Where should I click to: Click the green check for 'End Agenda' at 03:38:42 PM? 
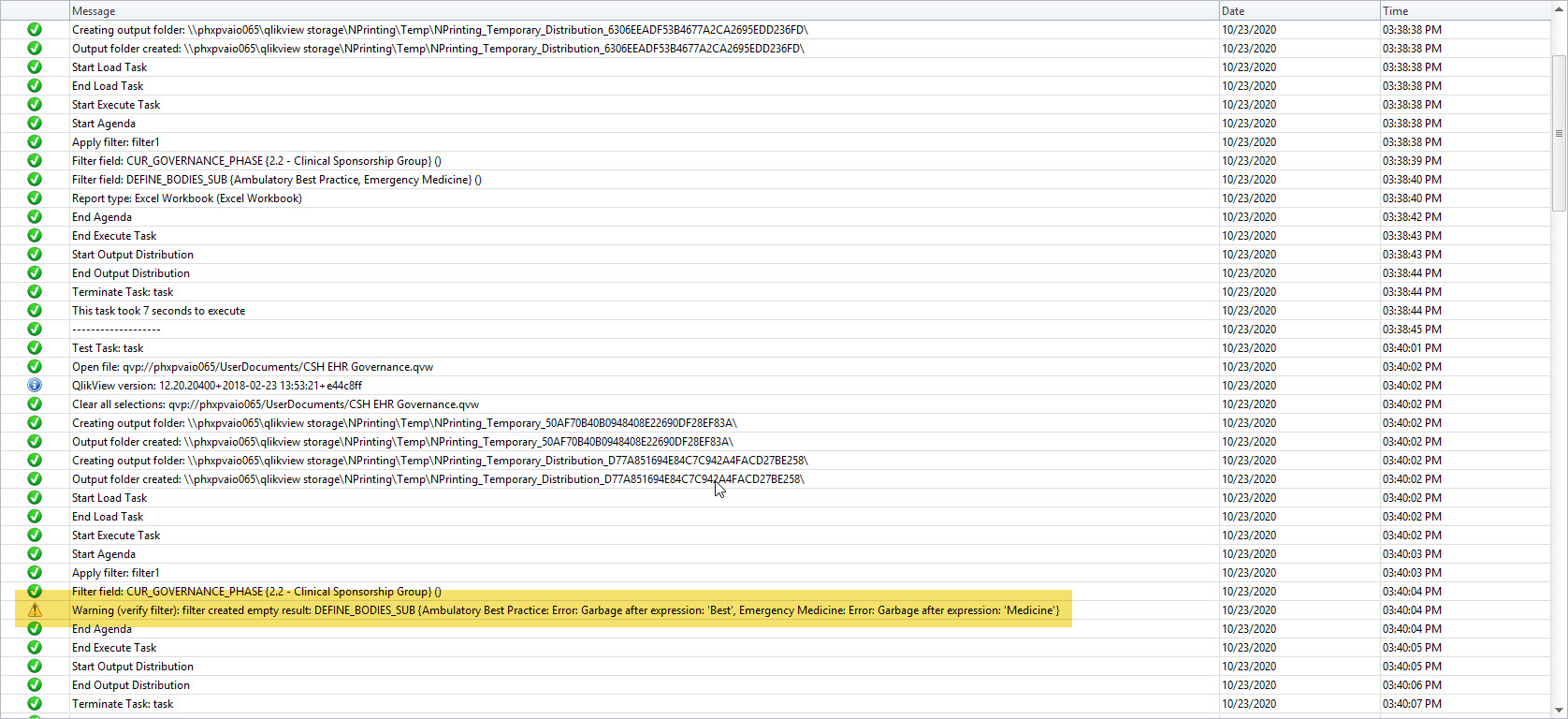pyautogui.click(x=35, y=216)
